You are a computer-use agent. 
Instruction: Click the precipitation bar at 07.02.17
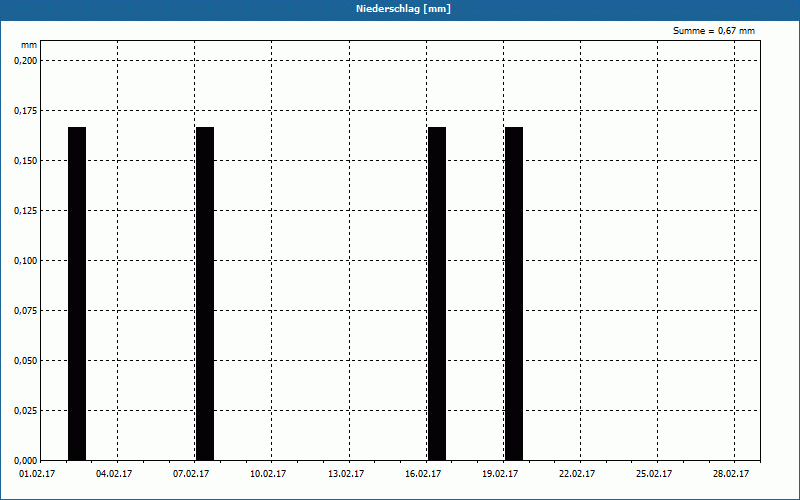[205, 294]
